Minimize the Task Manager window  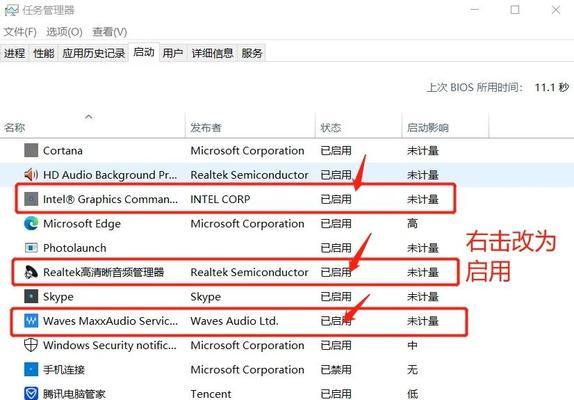(474, 10)
